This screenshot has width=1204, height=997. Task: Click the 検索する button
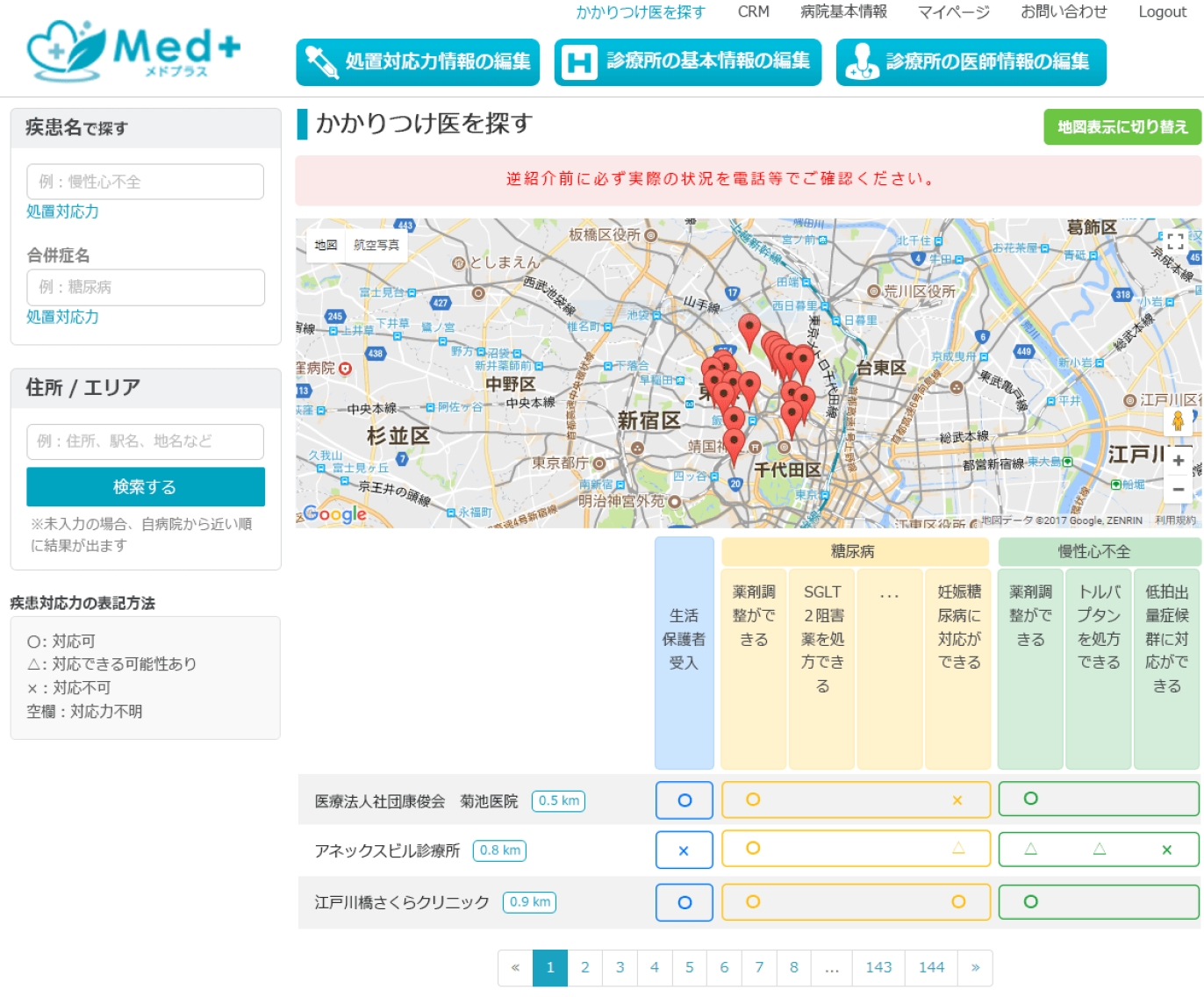pos(146,487)
